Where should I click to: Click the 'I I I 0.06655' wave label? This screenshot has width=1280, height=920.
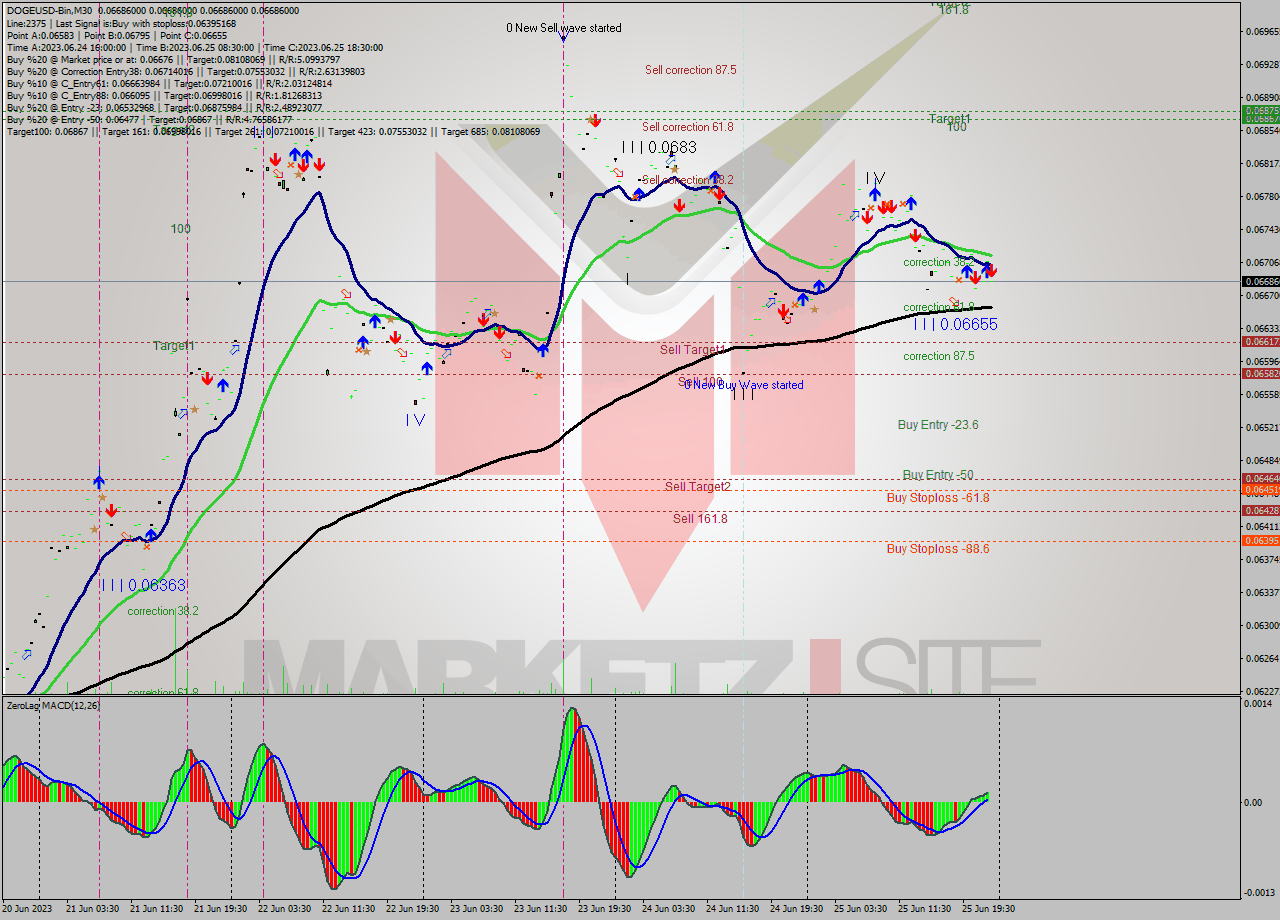coord(956,324)
